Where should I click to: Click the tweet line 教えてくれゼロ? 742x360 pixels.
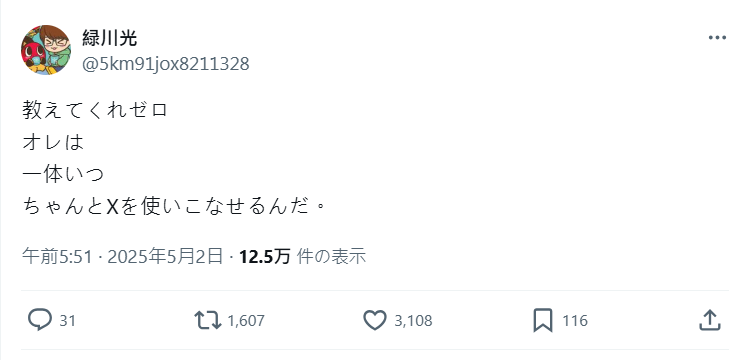coord(95,110)
